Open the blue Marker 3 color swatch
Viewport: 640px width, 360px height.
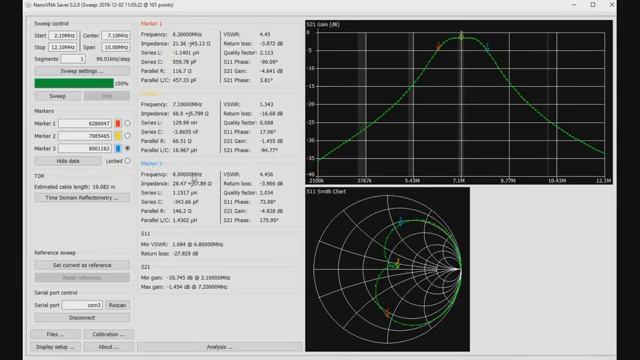coord(118,149)
